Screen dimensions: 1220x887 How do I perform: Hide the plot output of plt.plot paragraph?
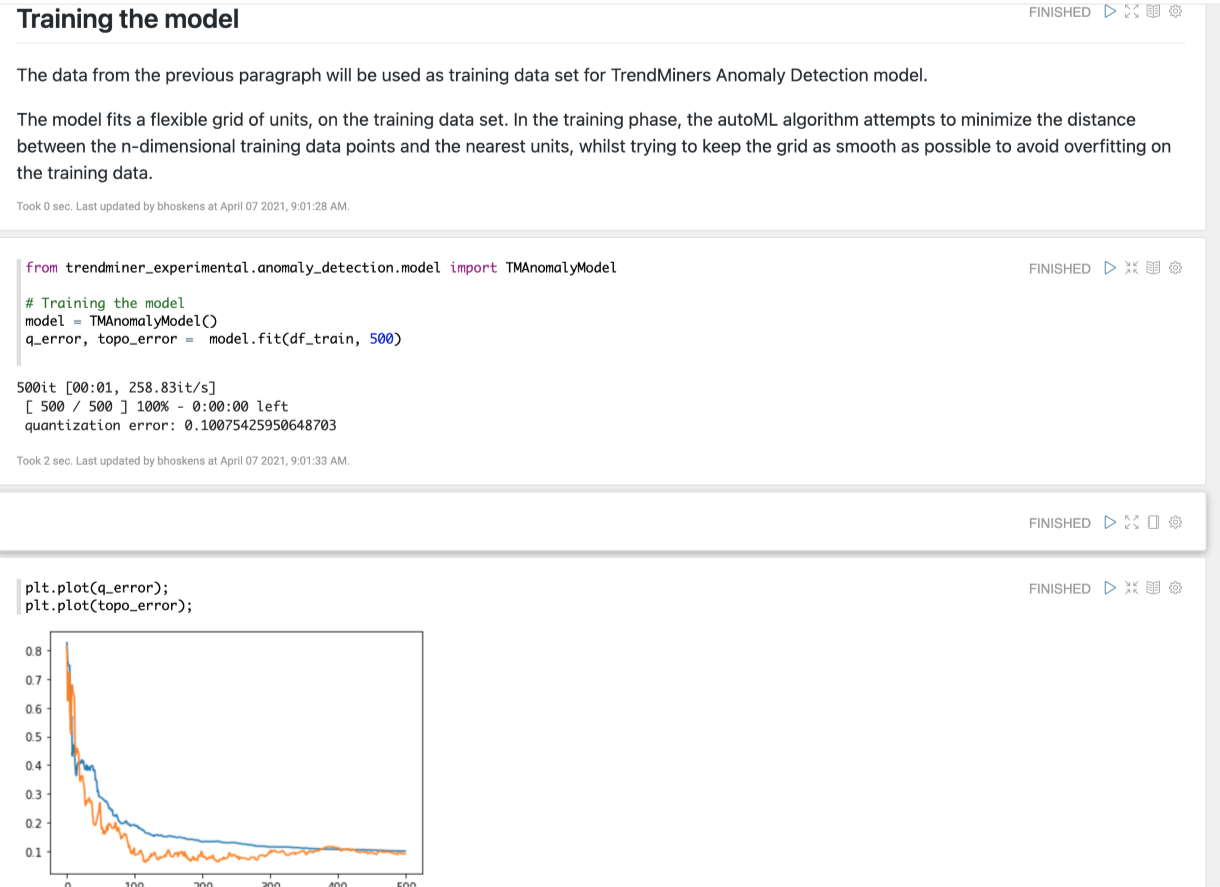tap(1153, 588)
